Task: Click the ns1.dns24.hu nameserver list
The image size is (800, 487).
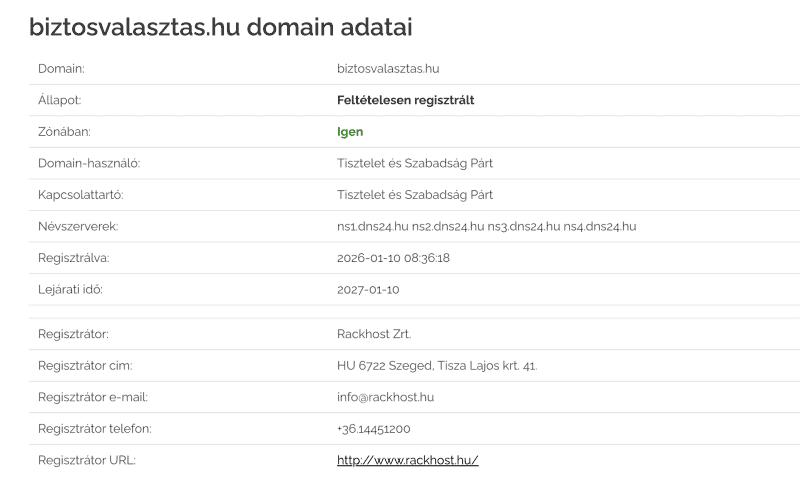Action: (x=486, y=226)
